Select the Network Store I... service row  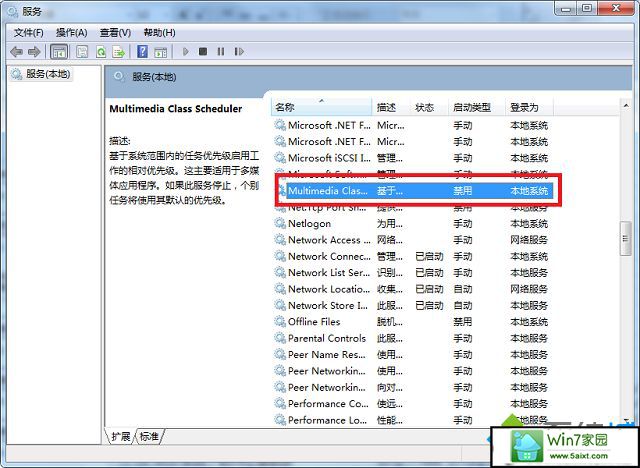(413, 305)
